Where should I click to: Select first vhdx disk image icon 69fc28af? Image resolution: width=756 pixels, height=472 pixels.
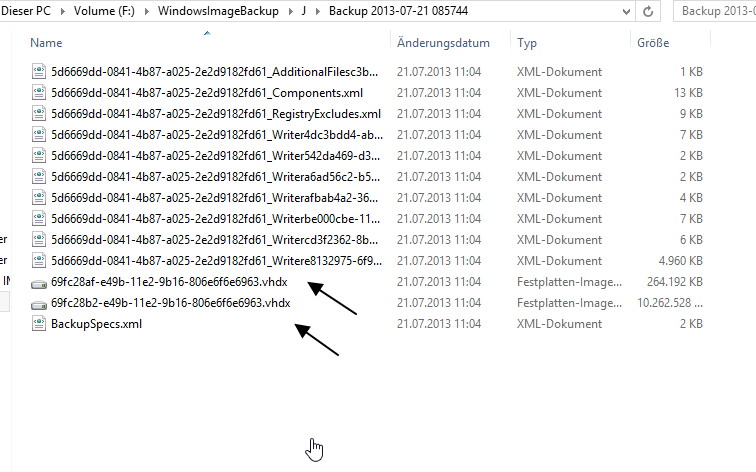tap(39, 283)
